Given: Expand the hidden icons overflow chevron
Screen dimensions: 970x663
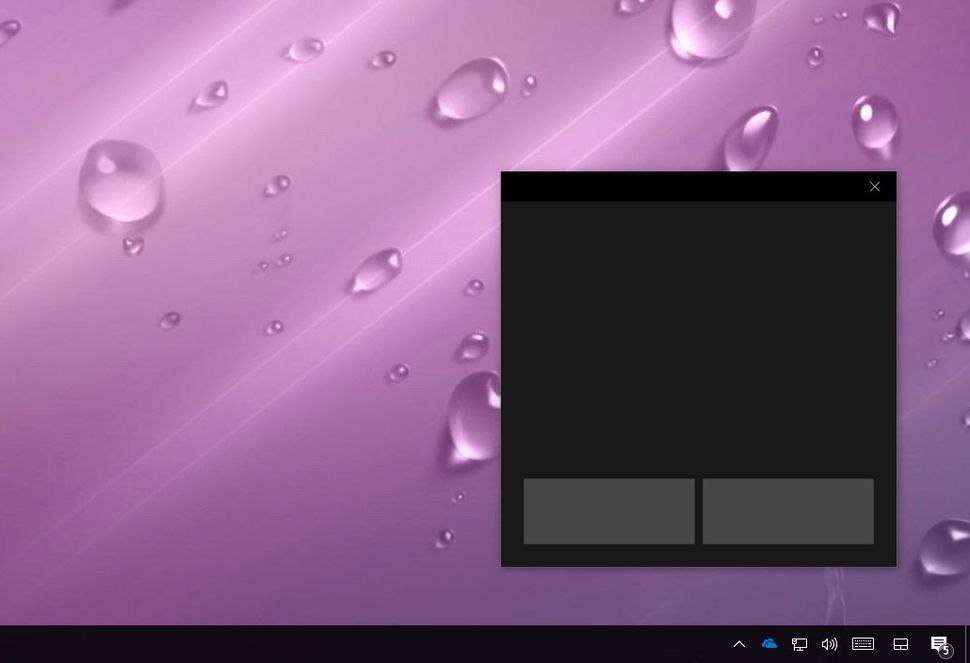Looking at the screenshot, I should (739, 644).
